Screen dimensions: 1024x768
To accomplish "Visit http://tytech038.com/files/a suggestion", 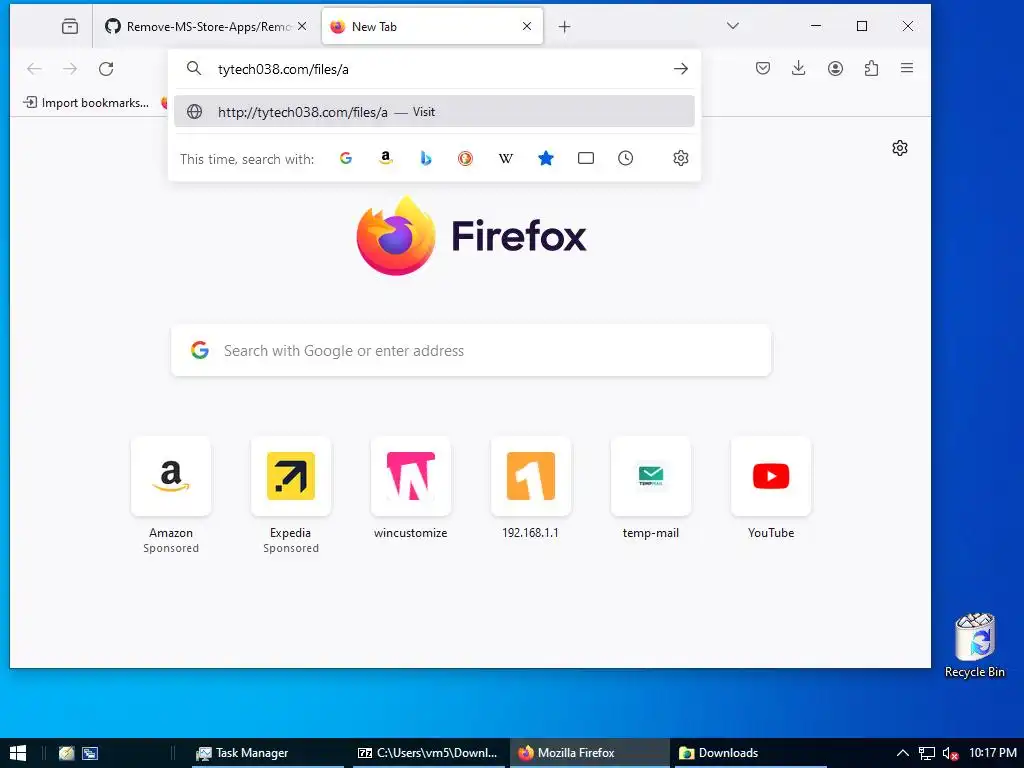I will [x=434, y=112].
